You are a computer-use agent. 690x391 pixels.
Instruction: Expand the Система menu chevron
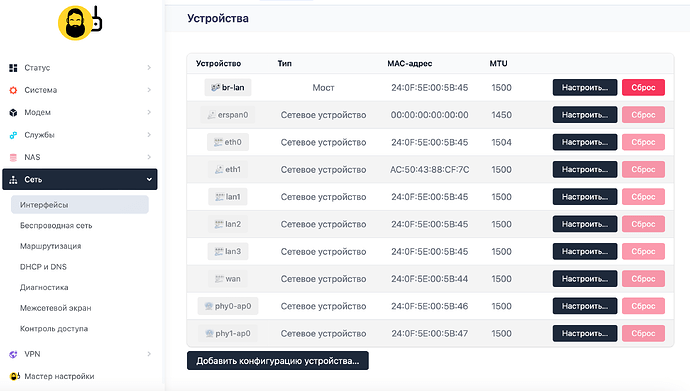149,90
